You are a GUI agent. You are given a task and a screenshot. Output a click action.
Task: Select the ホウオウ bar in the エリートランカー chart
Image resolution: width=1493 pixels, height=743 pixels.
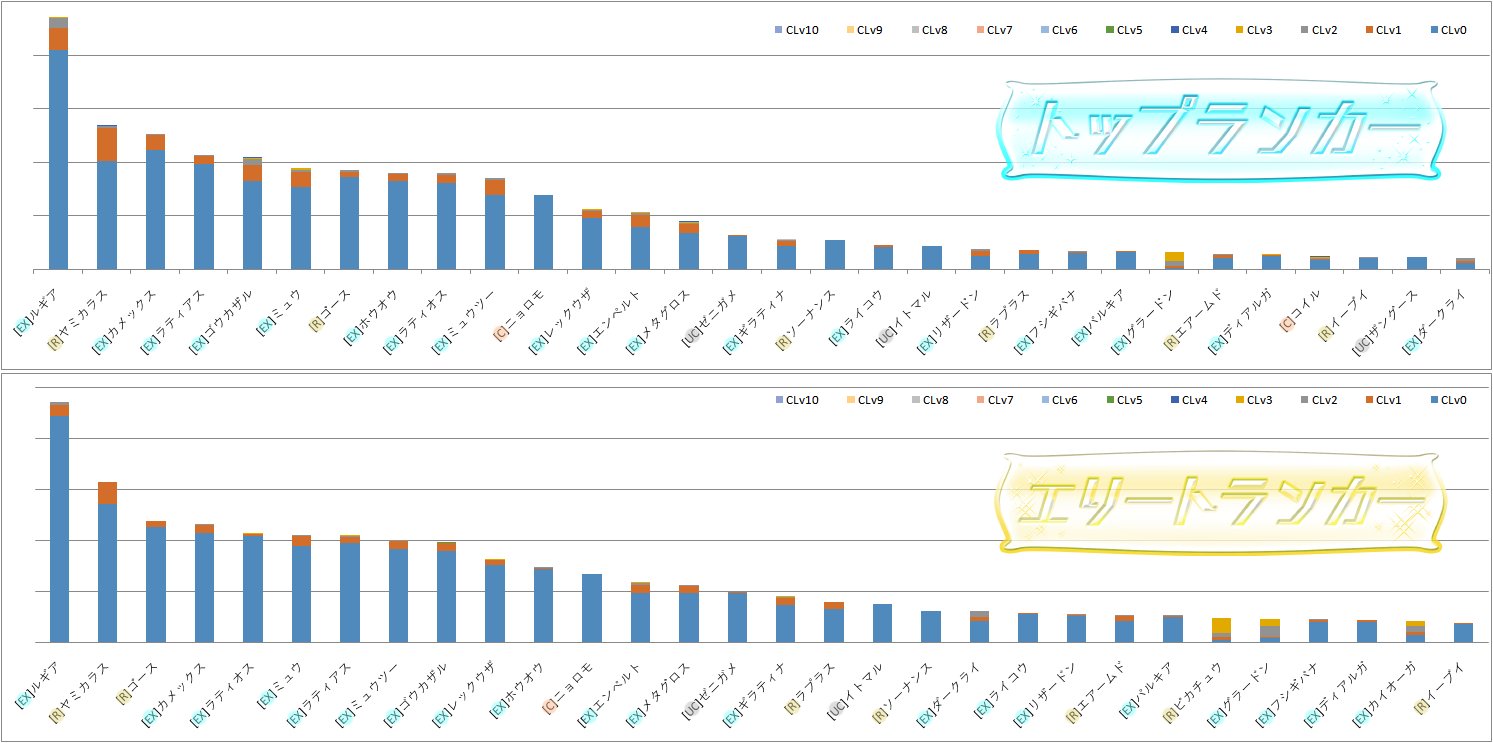pos(543,605)
